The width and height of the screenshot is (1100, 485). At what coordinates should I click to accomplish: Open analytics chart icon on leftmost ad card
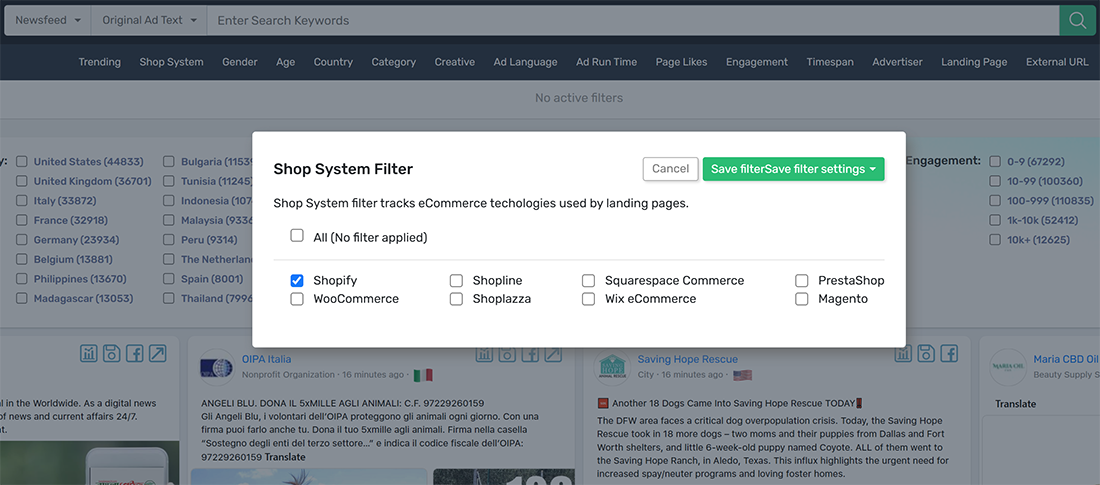click(88, 353)
